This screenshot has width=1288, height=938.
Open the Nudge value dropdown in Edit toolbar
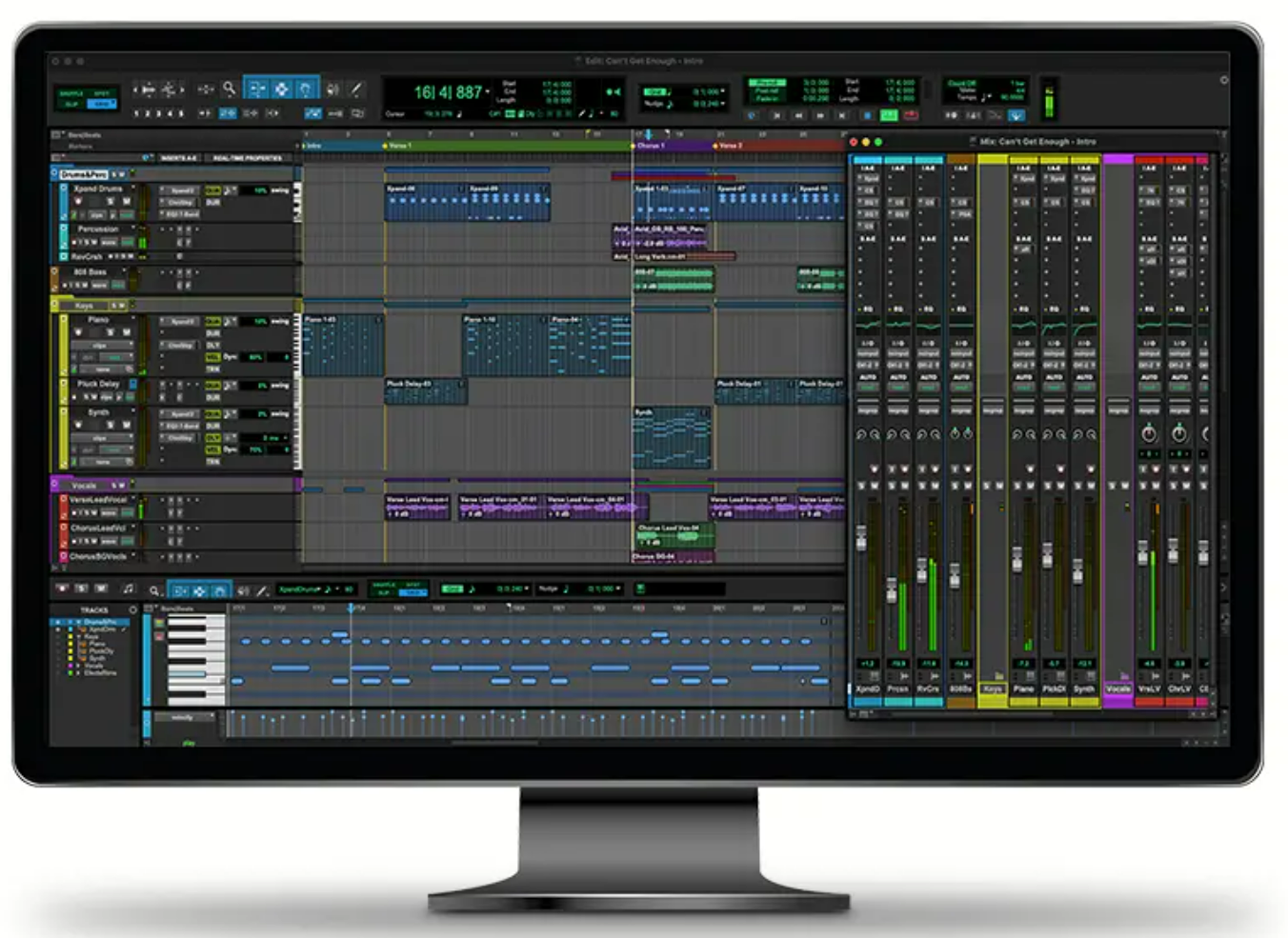point(722,103)
